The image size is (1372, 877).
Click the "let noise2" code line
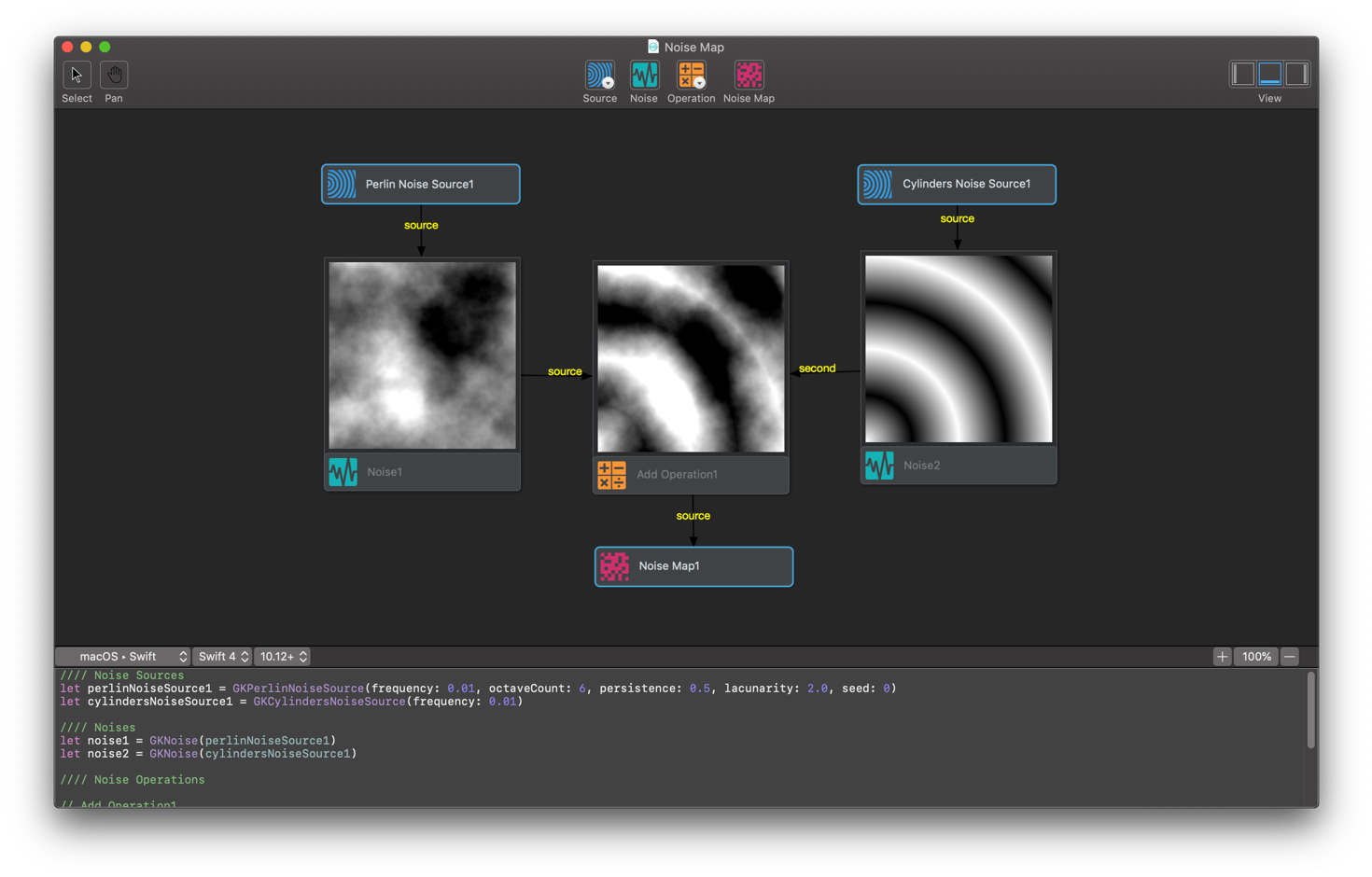(x=208, y=754)
